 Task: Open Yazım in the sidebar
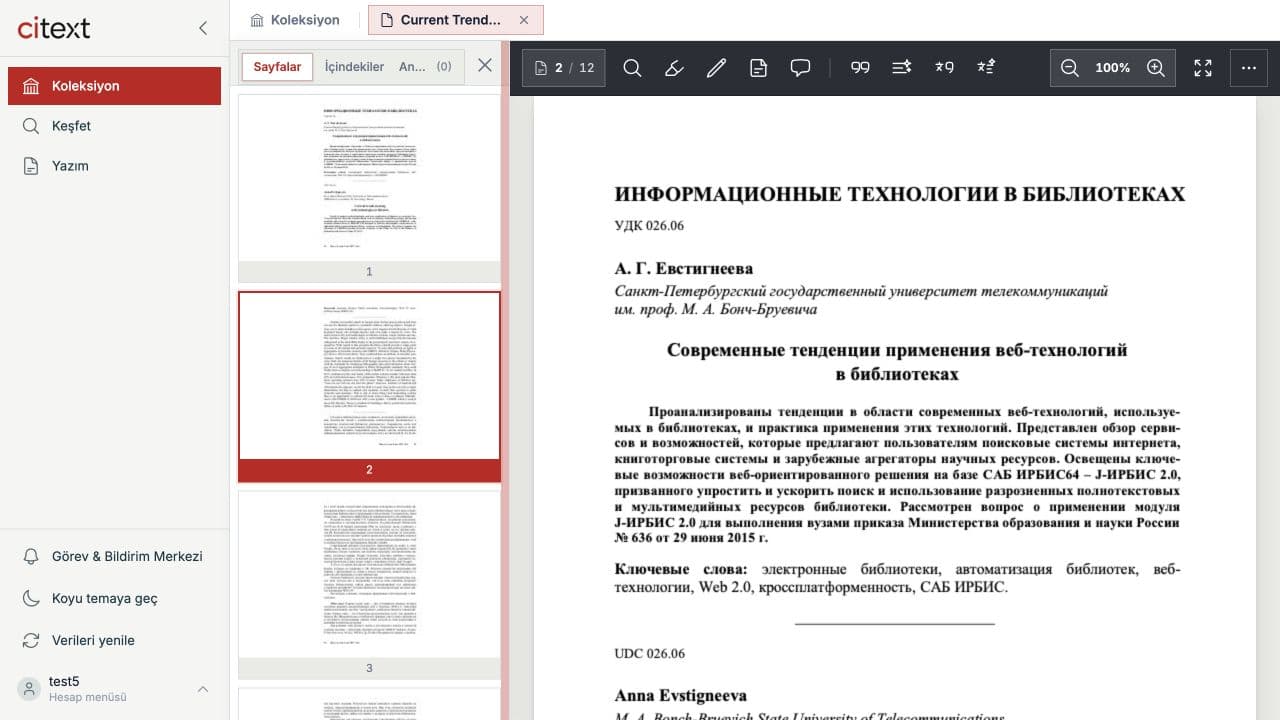[114, 166]
